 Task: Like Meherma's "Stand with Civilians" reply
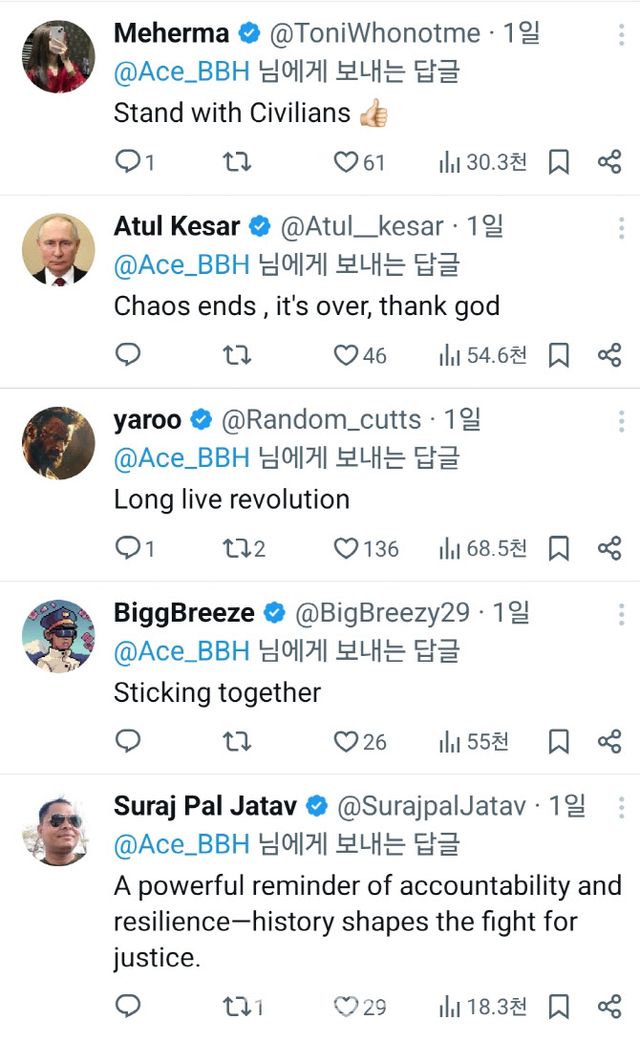pos(346,162)
